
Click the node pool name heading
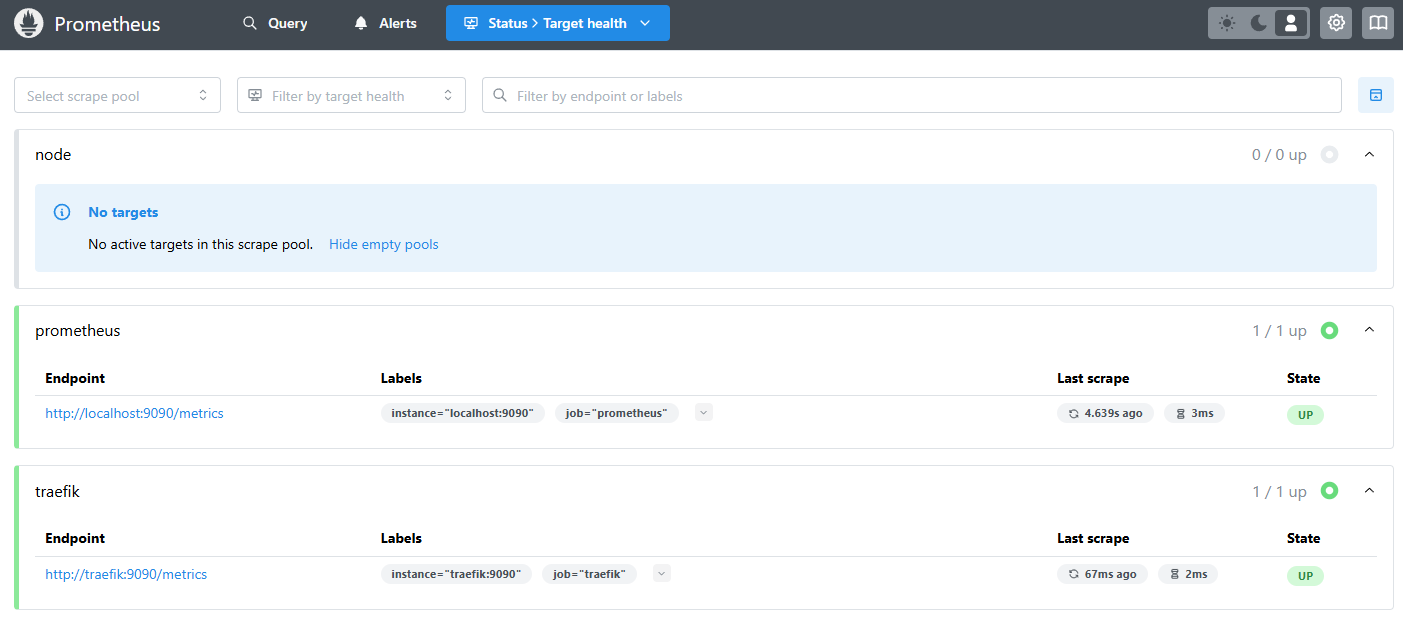[53, 155]
